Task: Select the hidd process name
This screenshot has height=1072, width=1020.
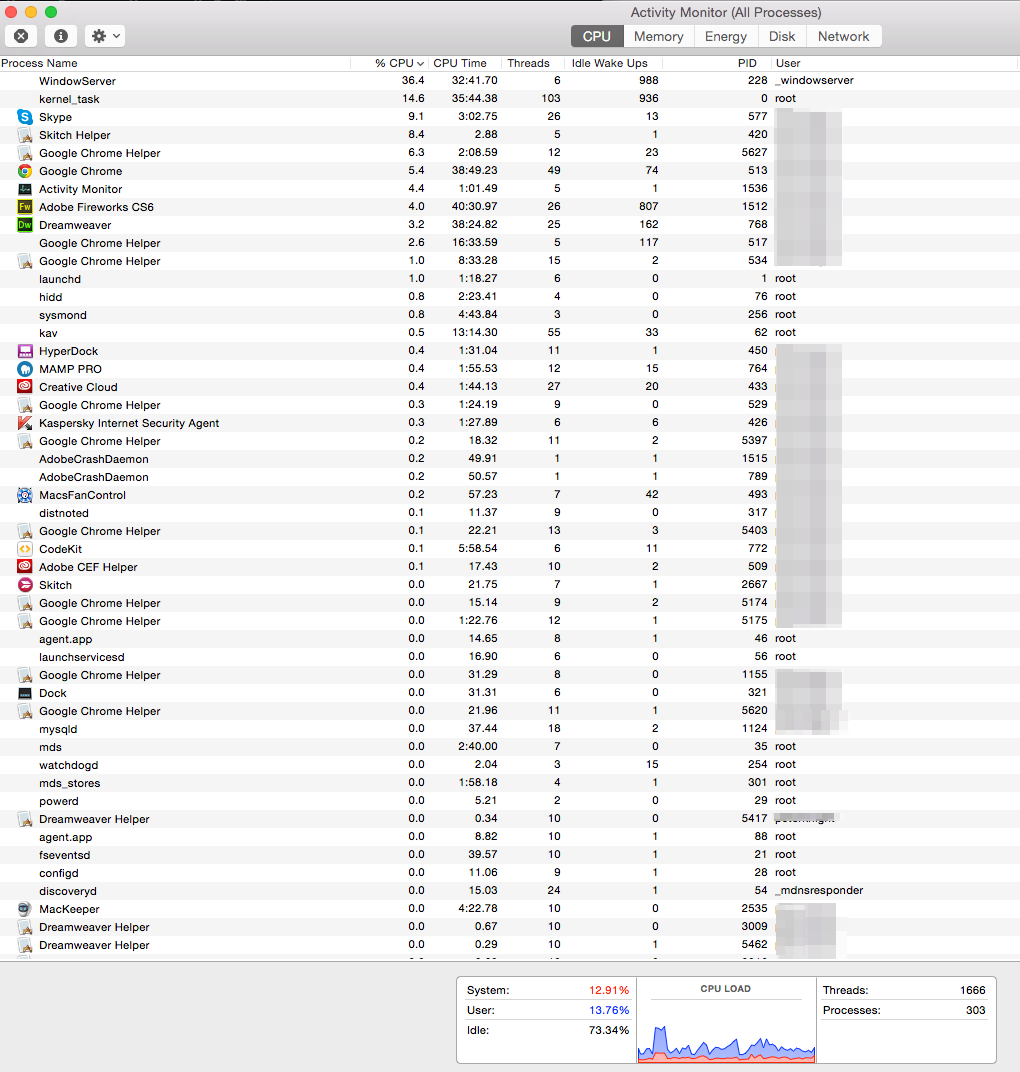Action: (x=51, y=297)
